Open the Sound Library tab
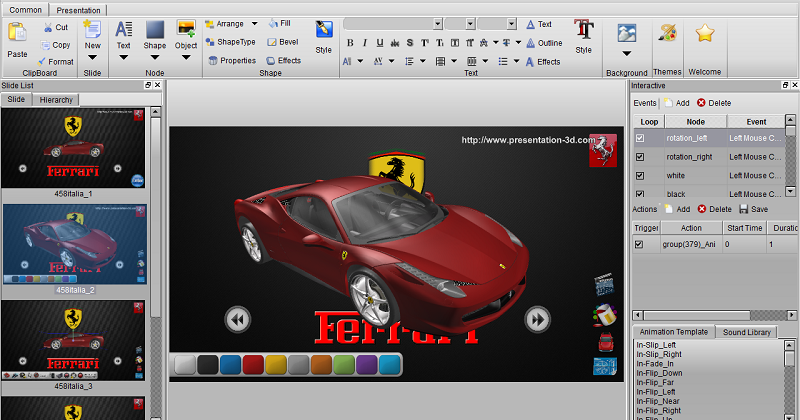The image size is (800, 420). click(746, 332)
